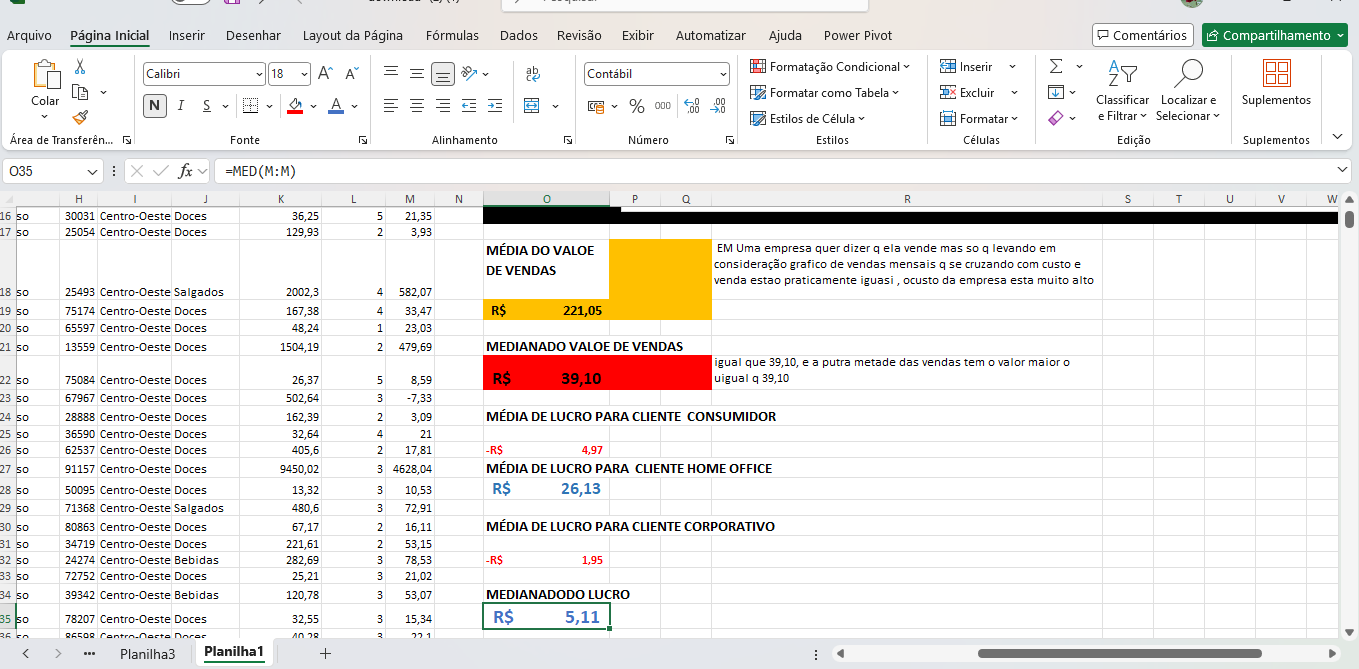Toggle italic I formatting
The height and width of the screenshot is (669, 1359).
(x=181, y=105)
